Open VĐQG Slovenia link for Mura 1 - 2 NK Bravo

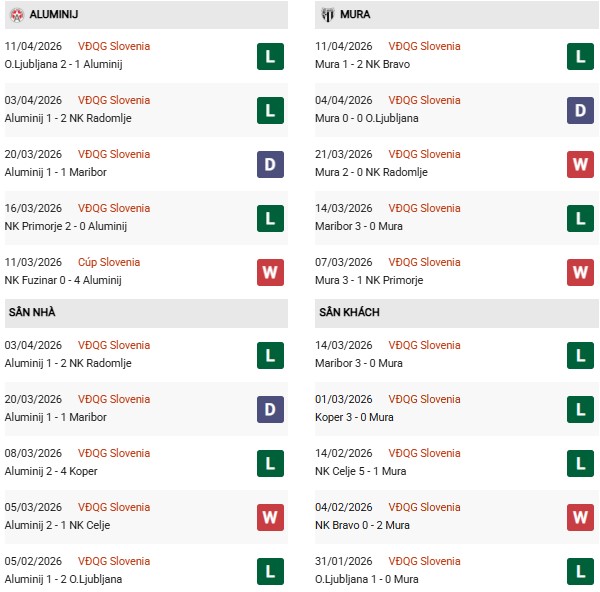[424, 46]
